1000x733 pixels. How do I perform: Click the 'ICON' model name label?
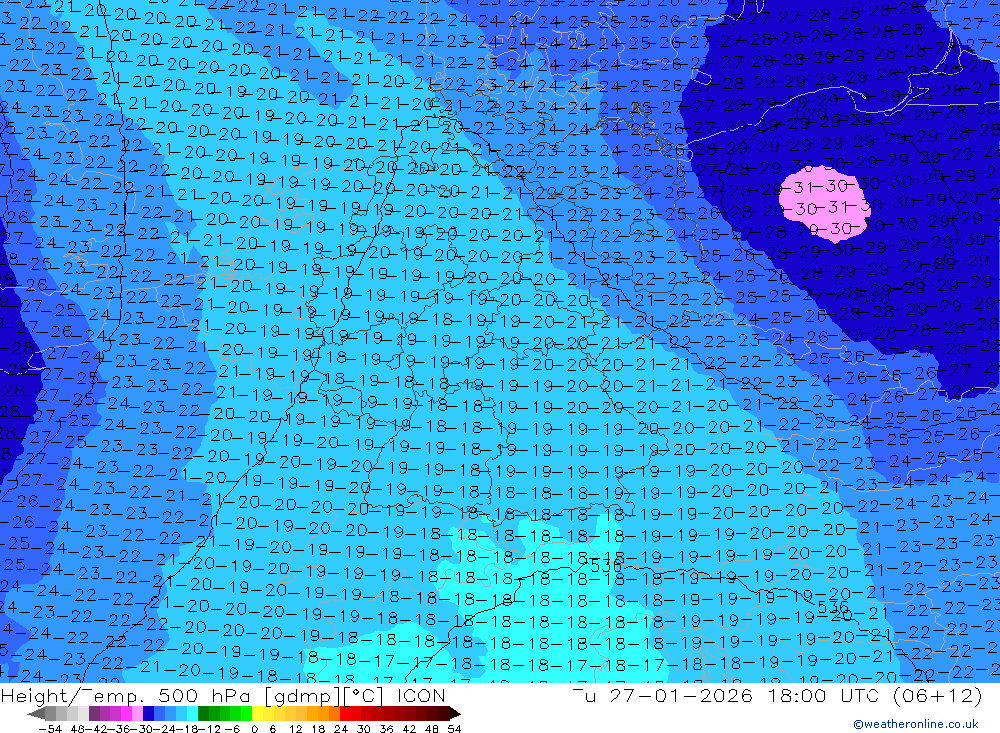pos(421,695)
